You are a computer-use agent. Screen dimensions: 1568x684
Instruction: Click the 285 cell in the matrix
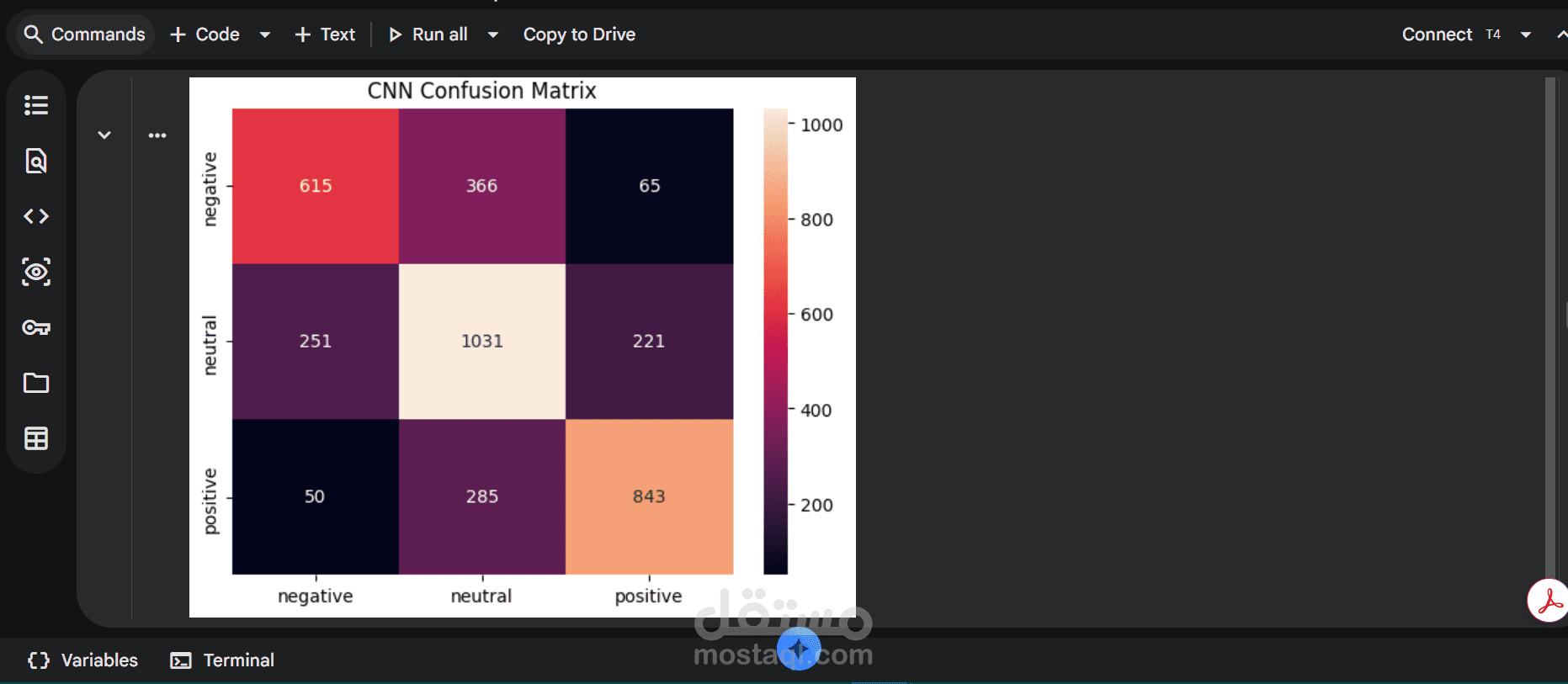point(482,496)
